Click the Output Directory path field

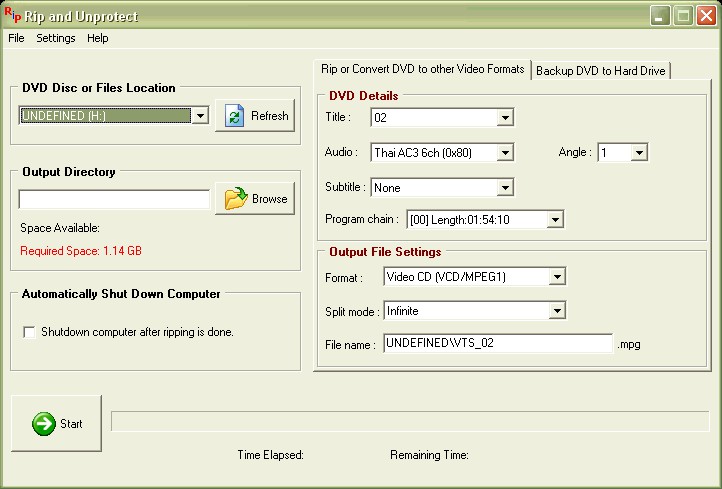pos(114,199)
